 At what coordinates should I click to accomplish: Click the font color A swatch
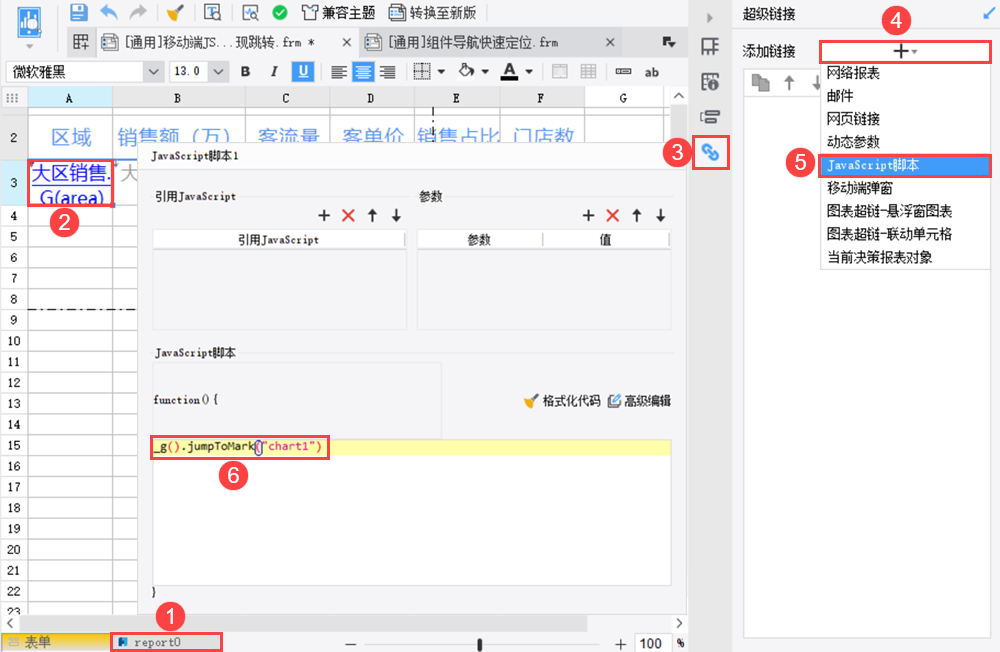pyautogui.click(x=509, y=71)
